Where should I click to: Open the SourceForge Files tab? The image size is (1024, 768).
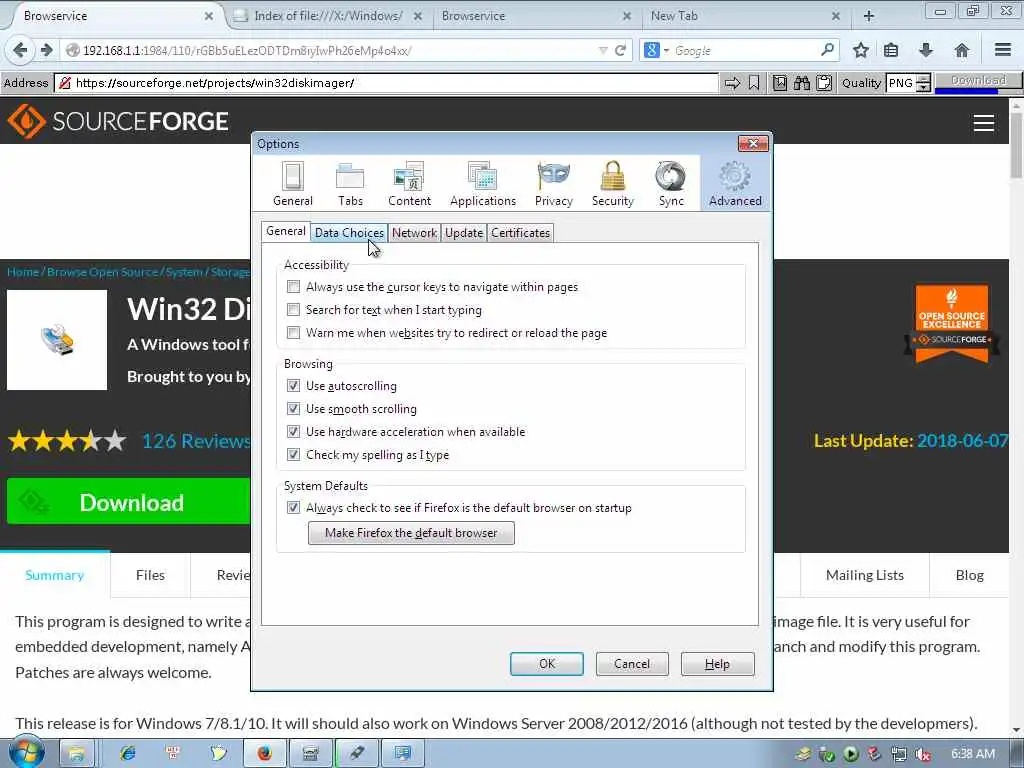150,575
